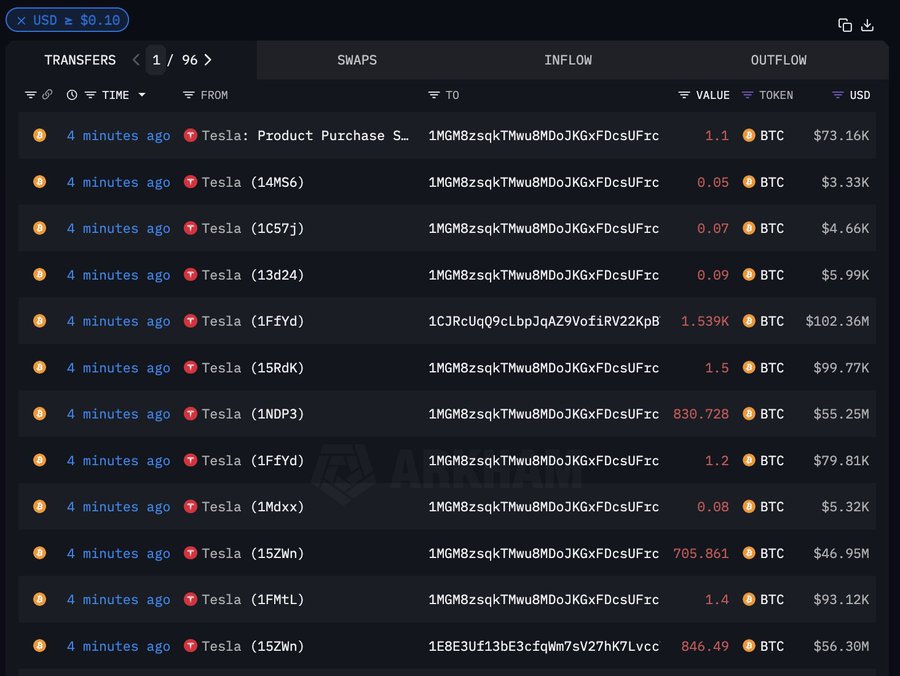
Task: Click the chain link icon near the time column
Action: 47,95
